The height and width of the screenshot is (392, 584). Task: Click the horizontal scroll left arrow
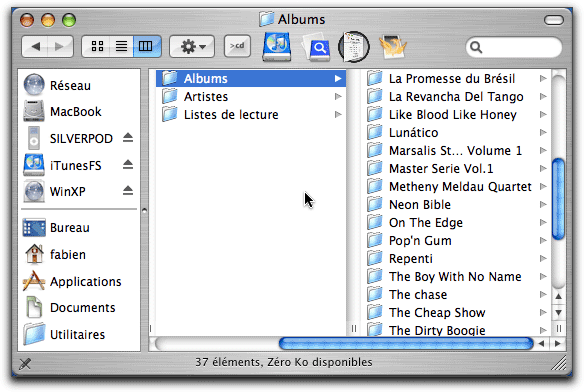542,344
